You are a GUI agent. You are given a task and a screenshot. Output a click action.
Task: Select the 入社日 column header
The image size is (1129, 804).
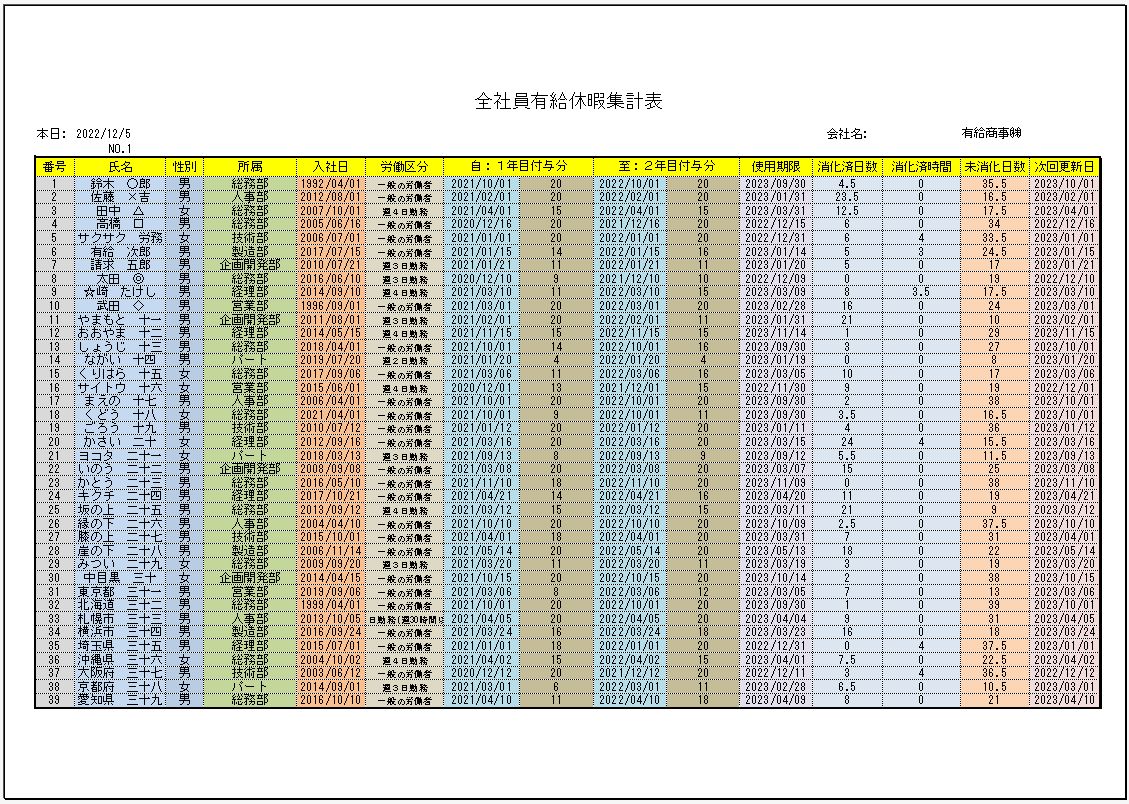point(330,166)
